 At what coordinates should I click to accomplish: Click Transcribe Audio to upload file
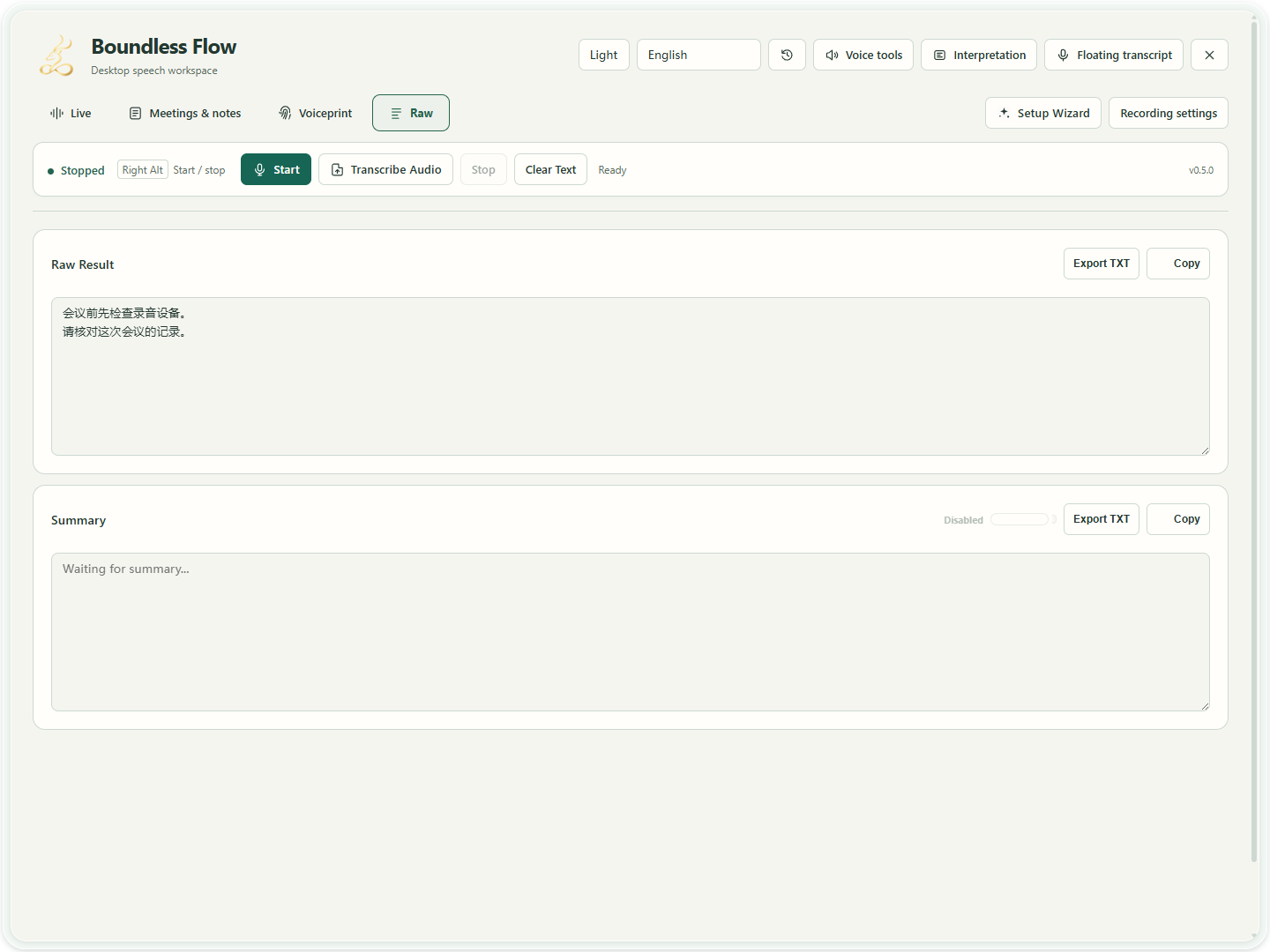click(x=385, y=169)
